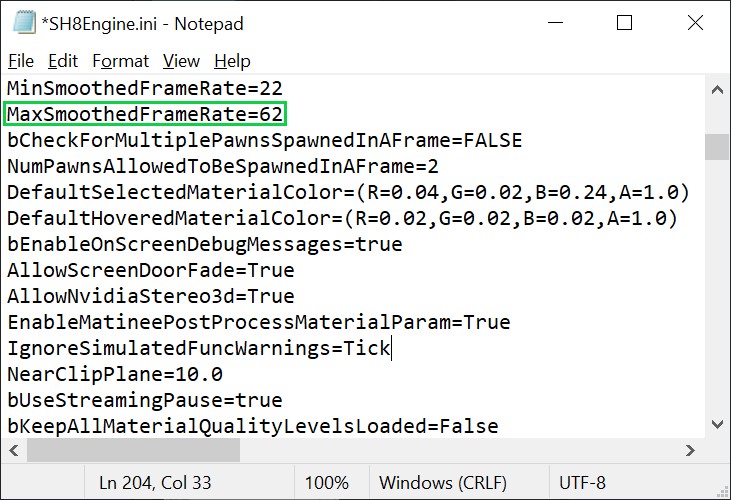731x500 pixels.
Task: Click the NearClipPlane=10.0 line
Action: [x=115, y=374]
